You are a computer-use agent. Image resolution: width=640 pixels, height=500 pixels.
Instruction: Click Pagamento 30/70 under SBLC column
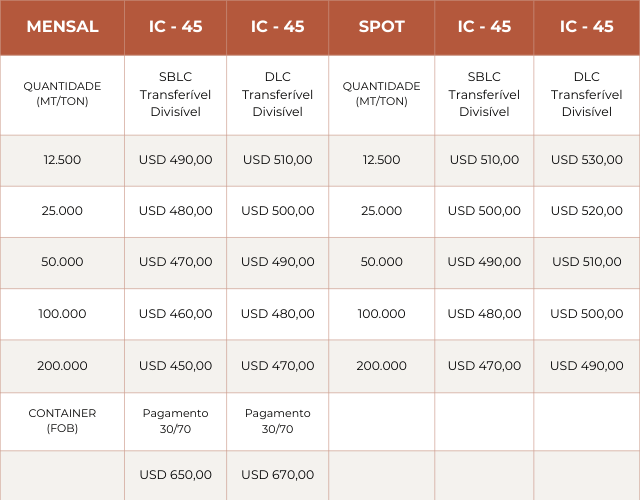point(176,421)
